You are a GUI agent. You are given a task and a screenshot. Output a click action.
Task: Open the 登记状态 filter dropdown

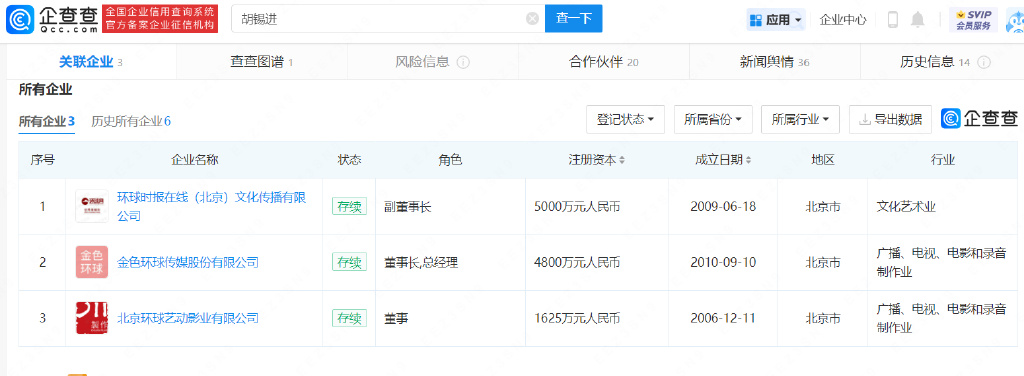coord(626,119)
